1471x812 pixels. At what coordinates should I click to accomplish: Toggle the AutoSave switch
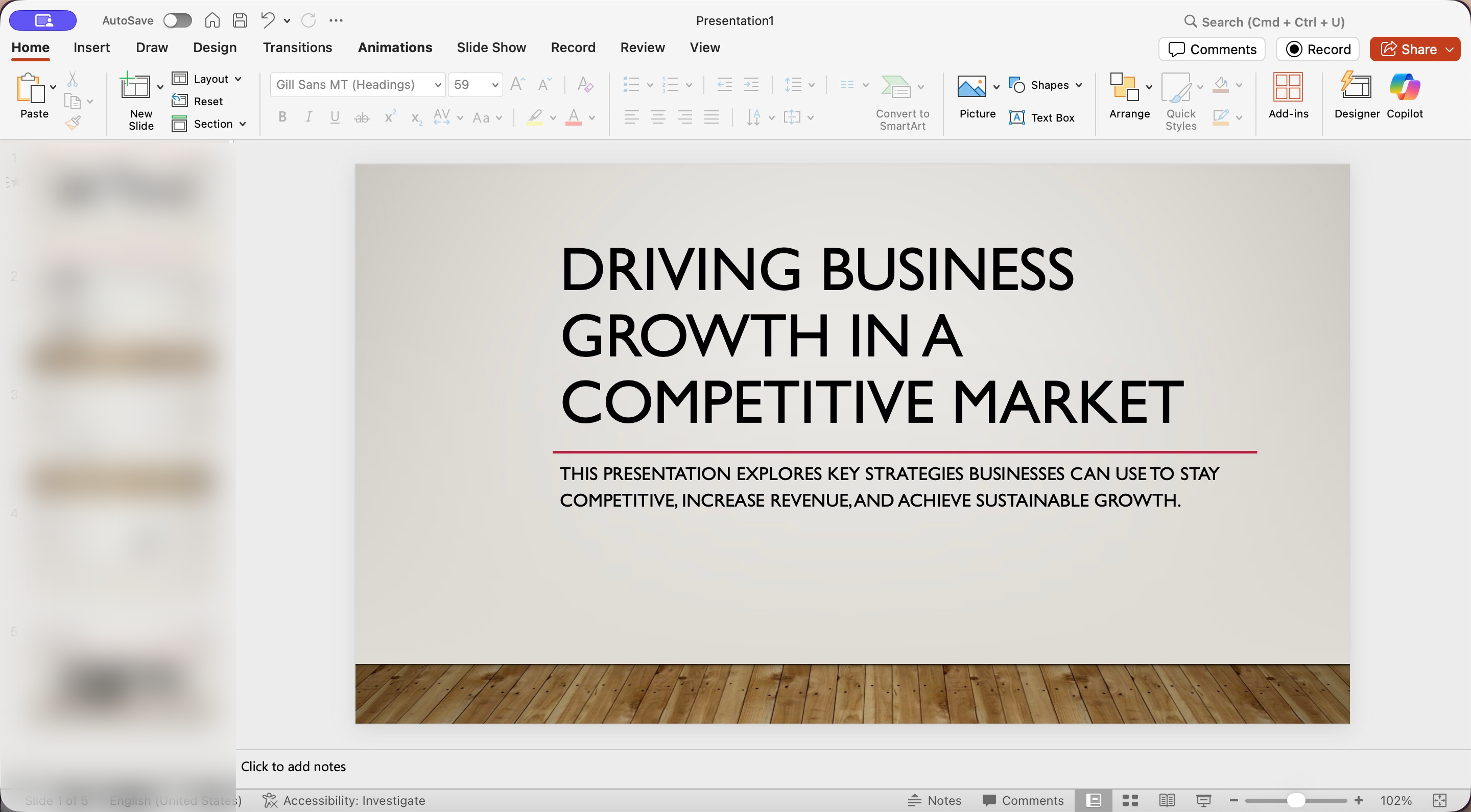click(x=177, y=20)
